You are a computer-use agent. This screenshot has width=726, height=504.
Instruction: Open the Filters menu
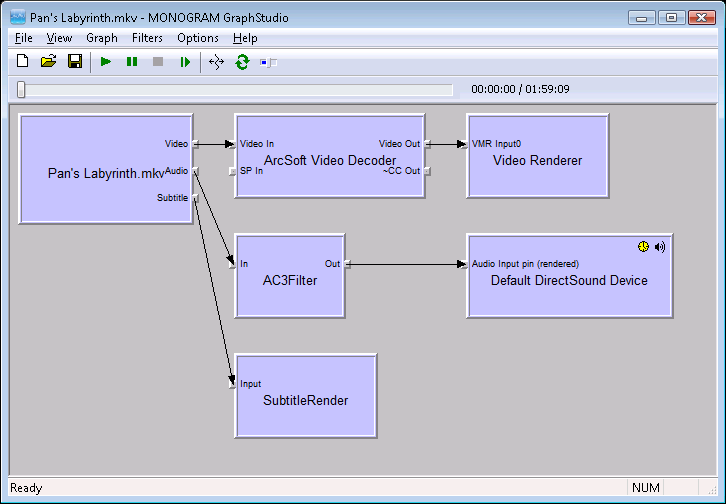click(147, 38)
